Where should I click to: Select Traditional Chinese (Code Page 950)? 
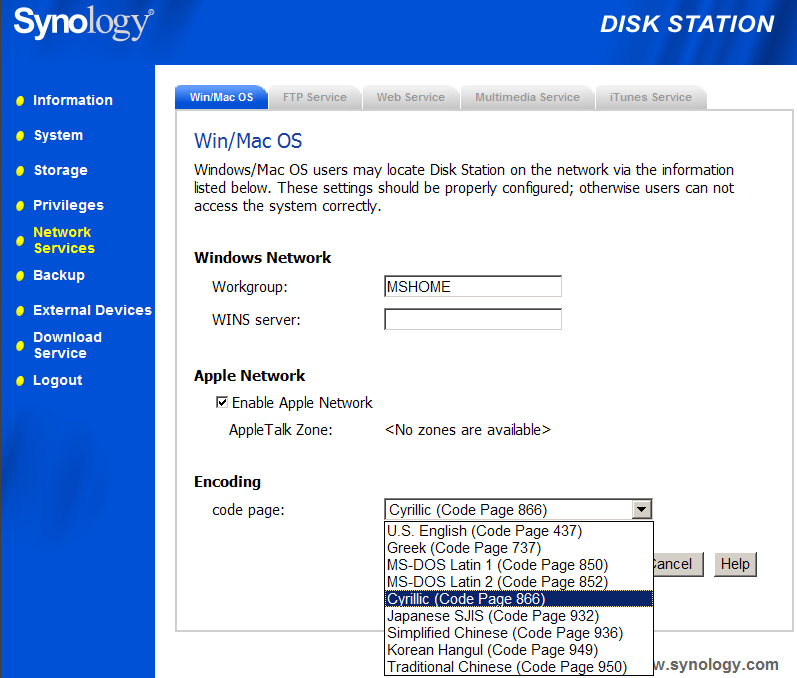519,667
